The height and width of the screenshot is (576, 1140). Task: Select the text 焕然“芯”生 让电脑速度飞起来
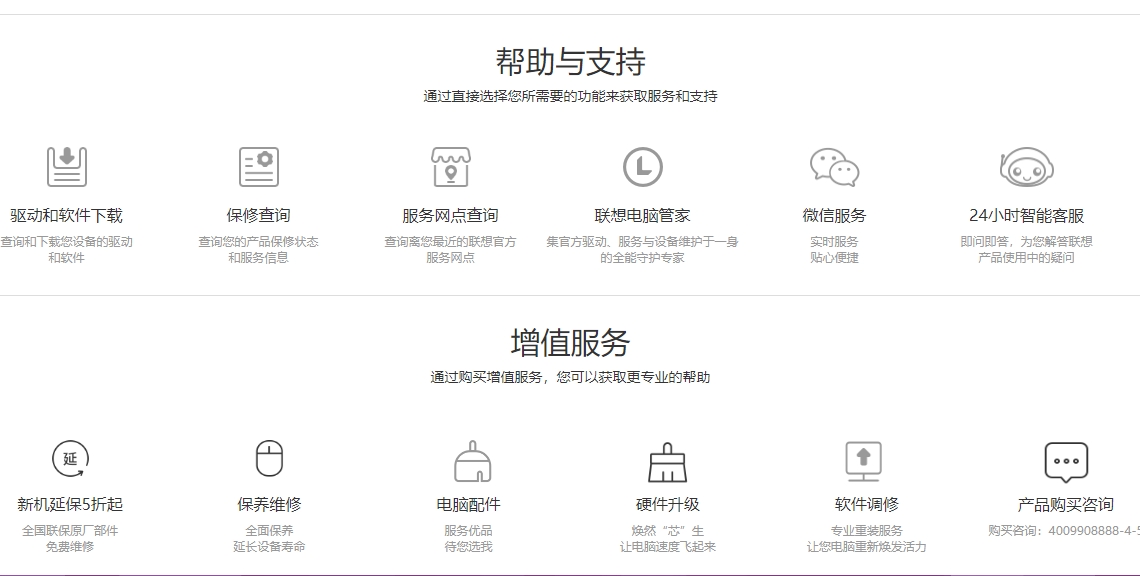click(667, 538)
